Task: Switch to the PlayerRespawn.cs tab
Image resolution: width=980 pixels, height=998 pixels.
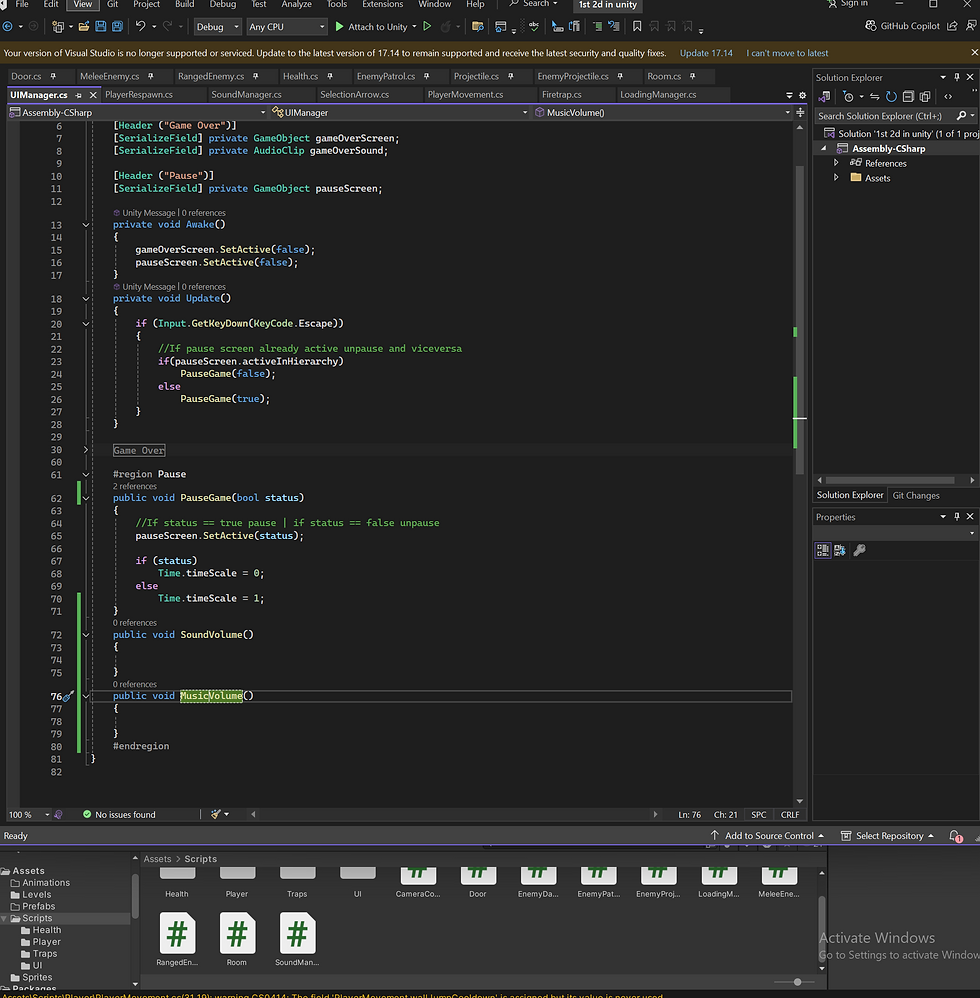Action: 139,94
